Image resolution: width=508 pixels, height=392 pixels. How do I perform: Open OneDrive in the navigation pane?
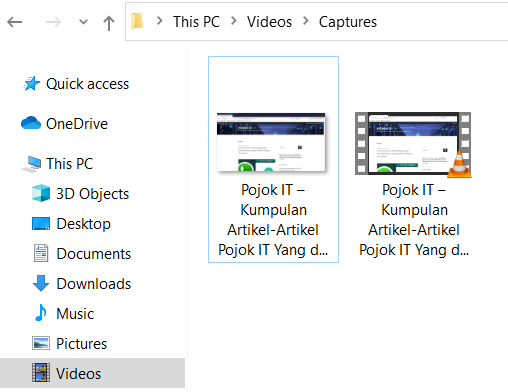click(x=77, y=124)
